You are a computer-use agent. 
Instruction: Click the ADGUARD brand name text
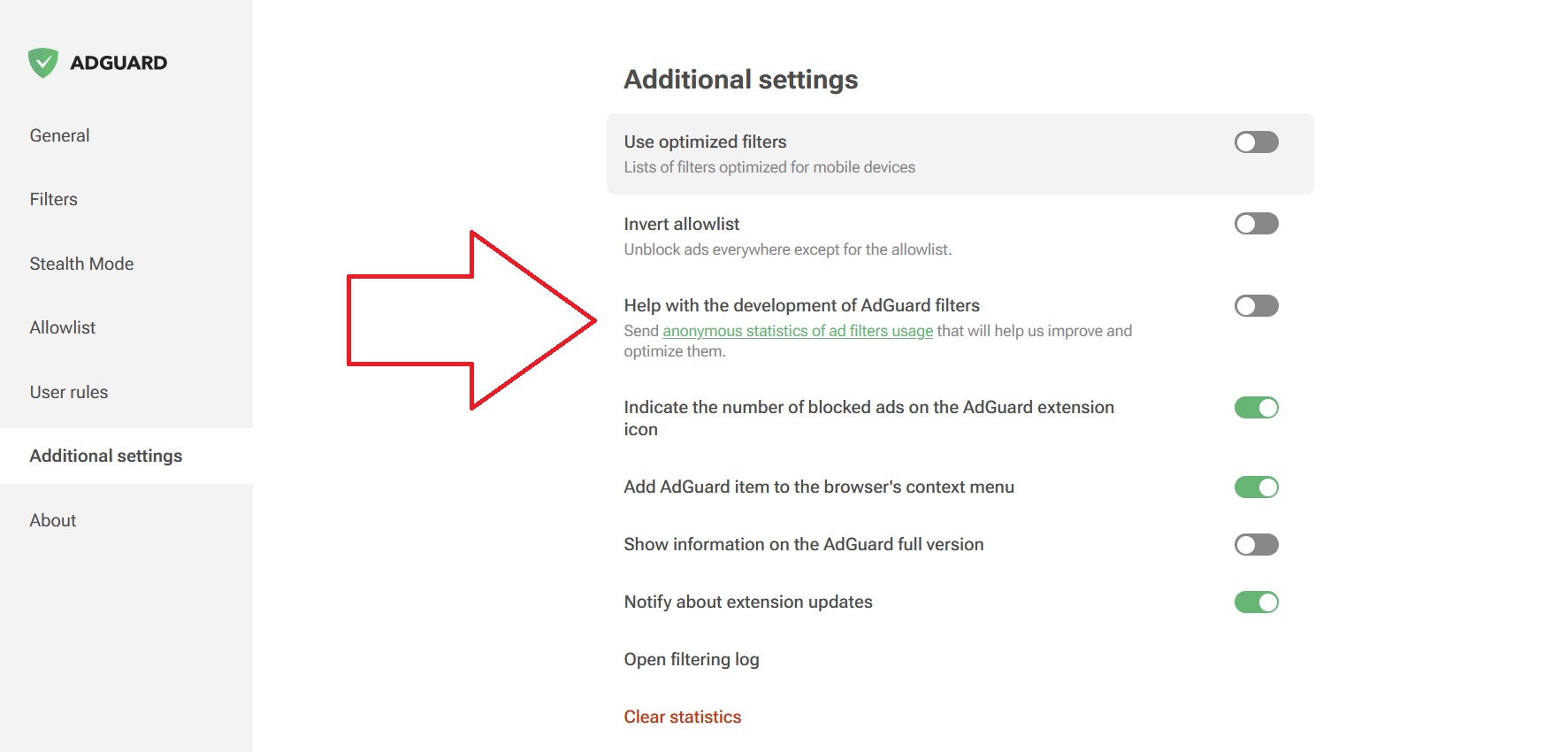[x=119, y=63]
